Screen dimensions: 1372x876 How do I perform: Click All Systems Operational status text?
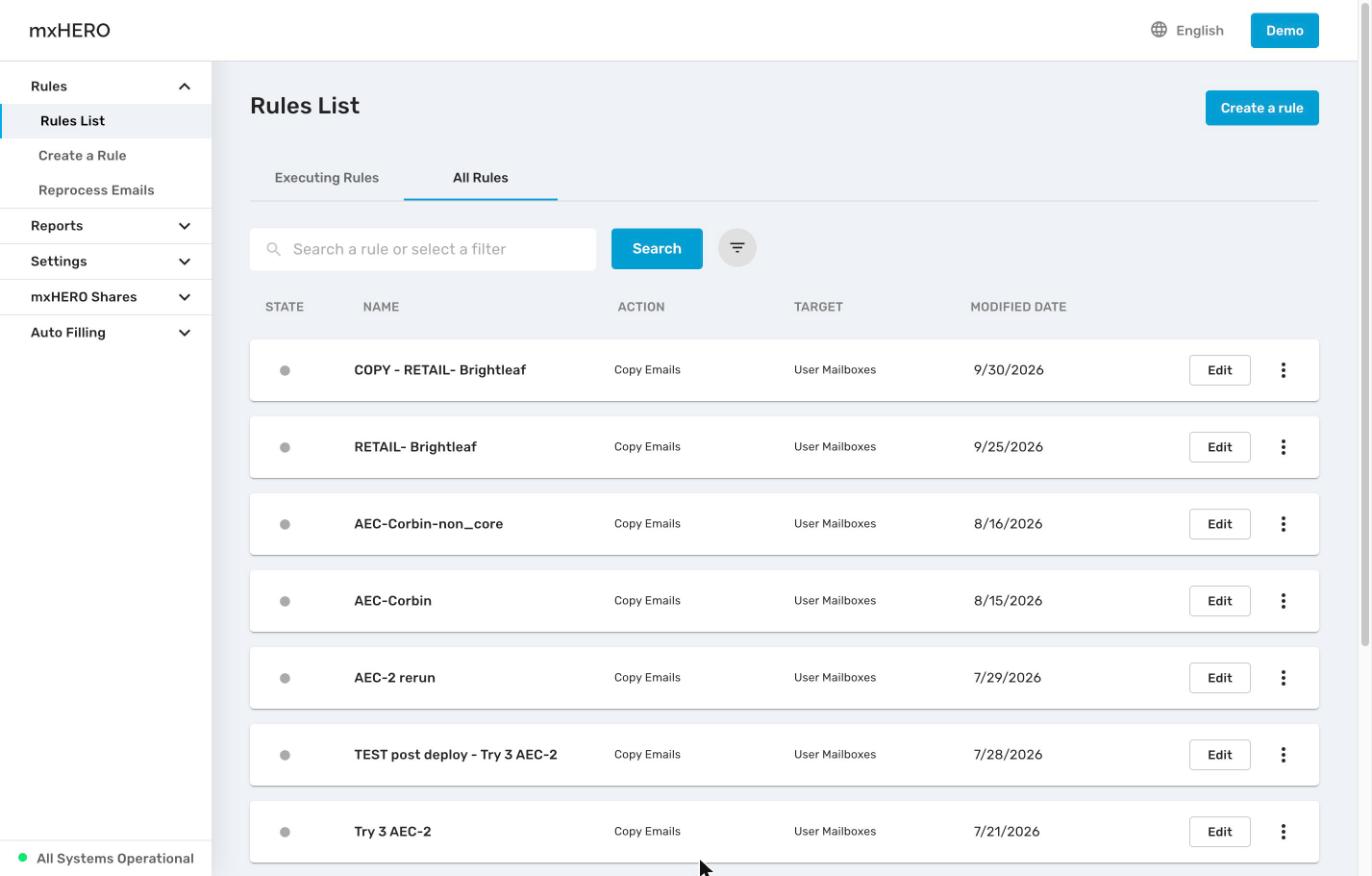pyautogui.click(x=115, y=858)
